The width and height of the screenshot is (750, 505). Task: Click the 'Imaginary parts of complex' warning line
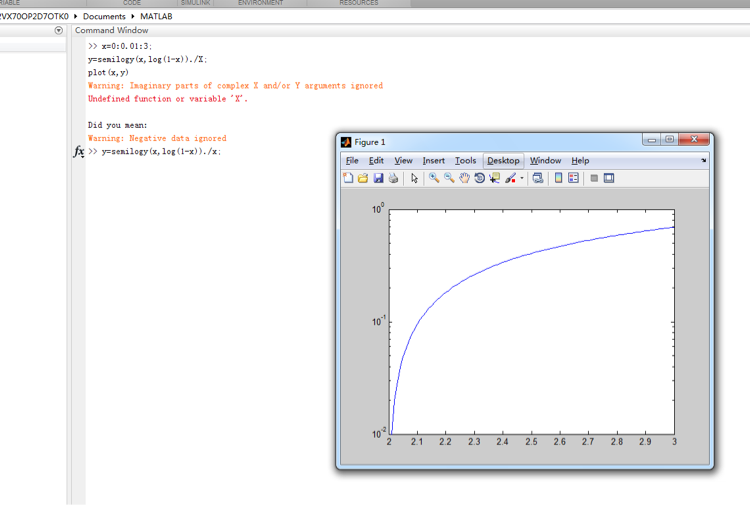coord(235,86)
